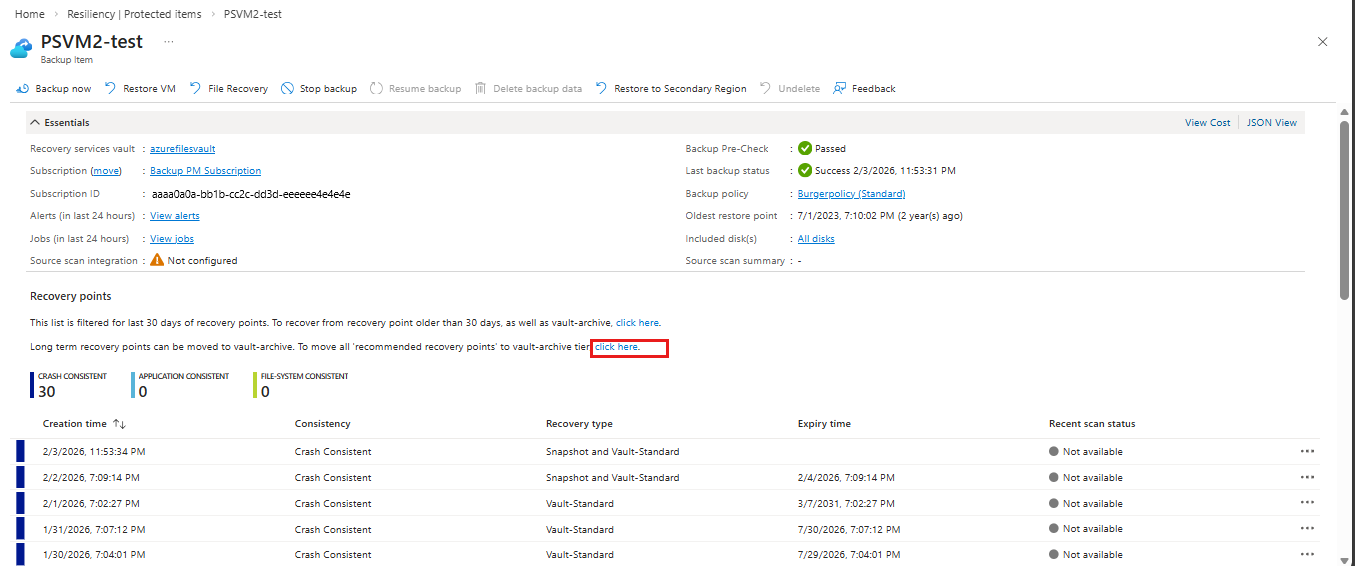The image size is (1355, 566).
Task: Click the File Recovery label
Action: (x=238, y=89)
